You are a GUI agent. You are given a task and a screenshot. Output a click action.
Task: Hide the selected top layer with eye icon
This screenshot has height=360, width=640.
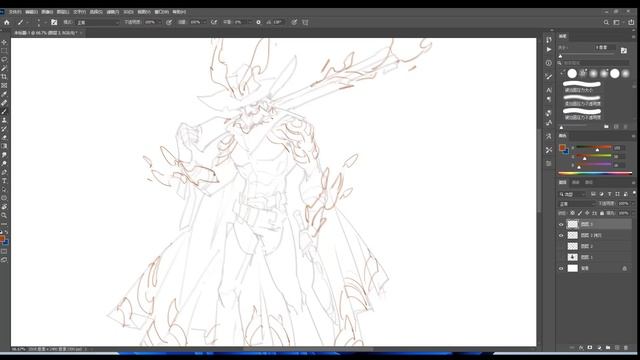(561, 224)
